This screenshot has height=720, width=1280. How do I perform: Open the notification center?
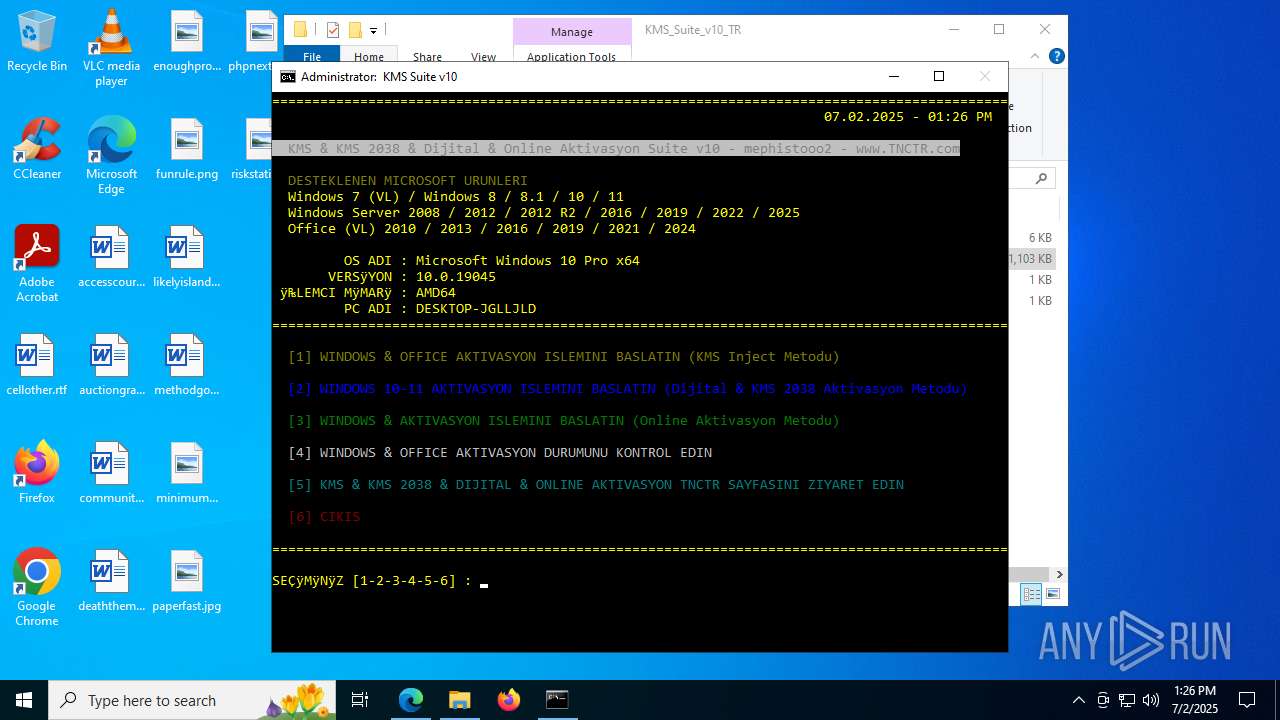[x=1247, y=700]
